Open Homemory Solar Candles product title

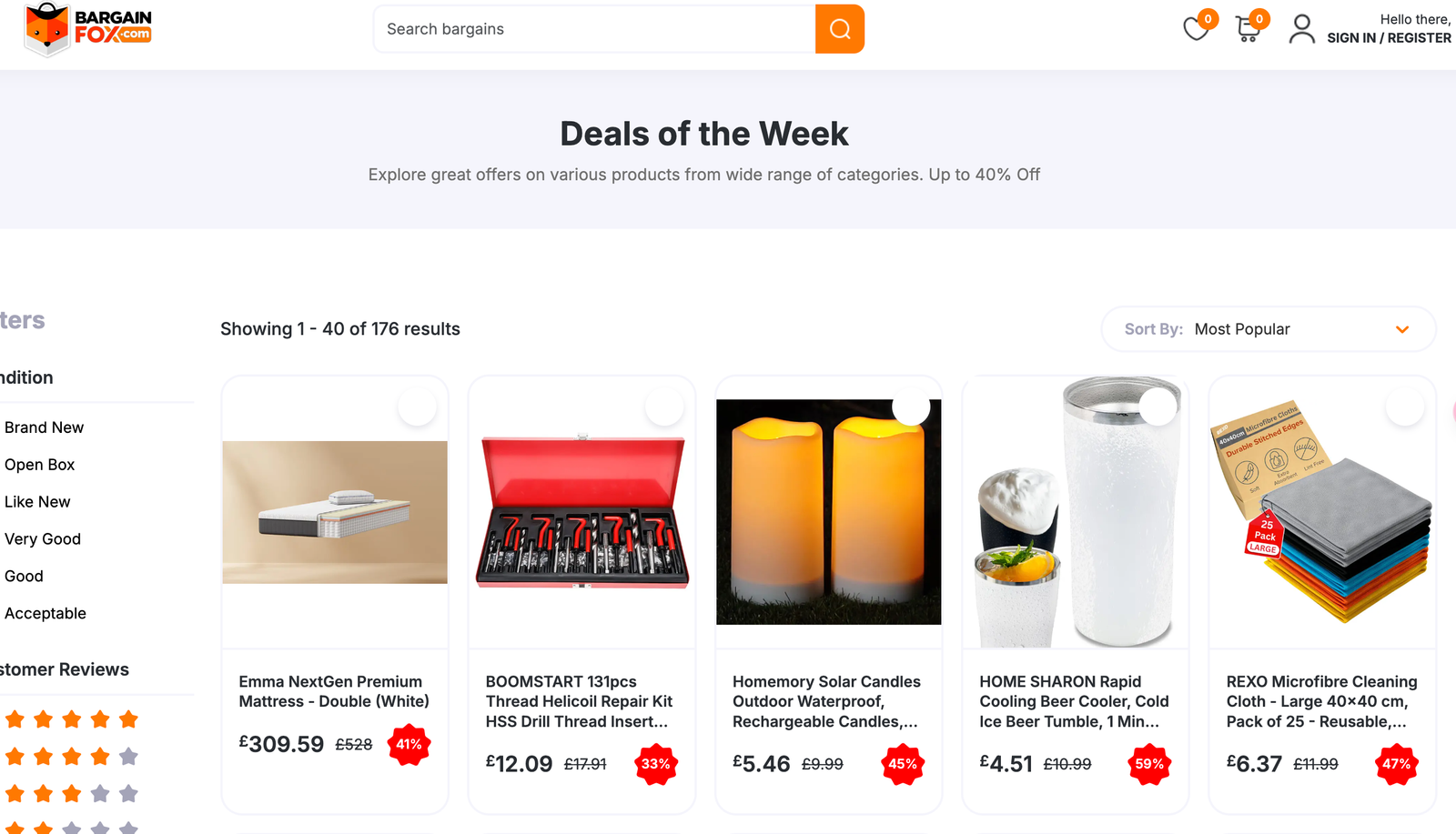point(826,701)
